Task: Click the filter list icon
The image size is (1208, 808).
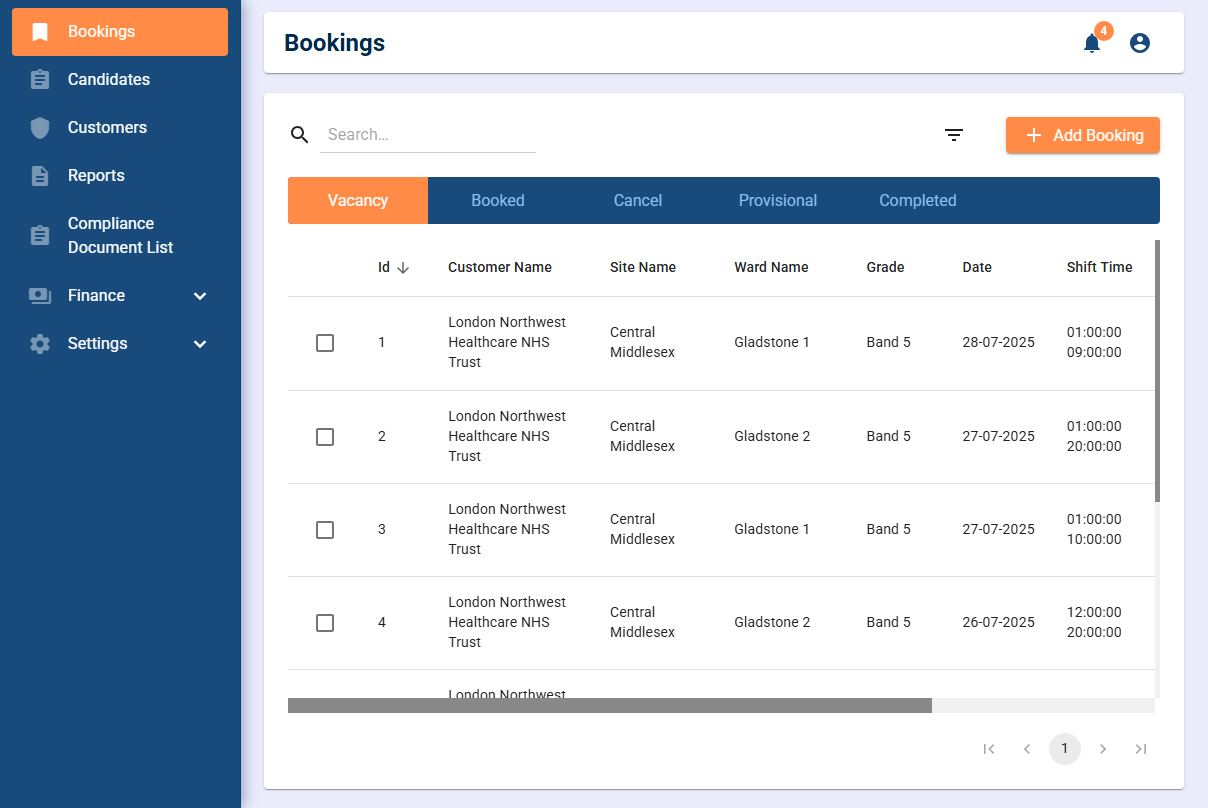Action: pos(954,135)
